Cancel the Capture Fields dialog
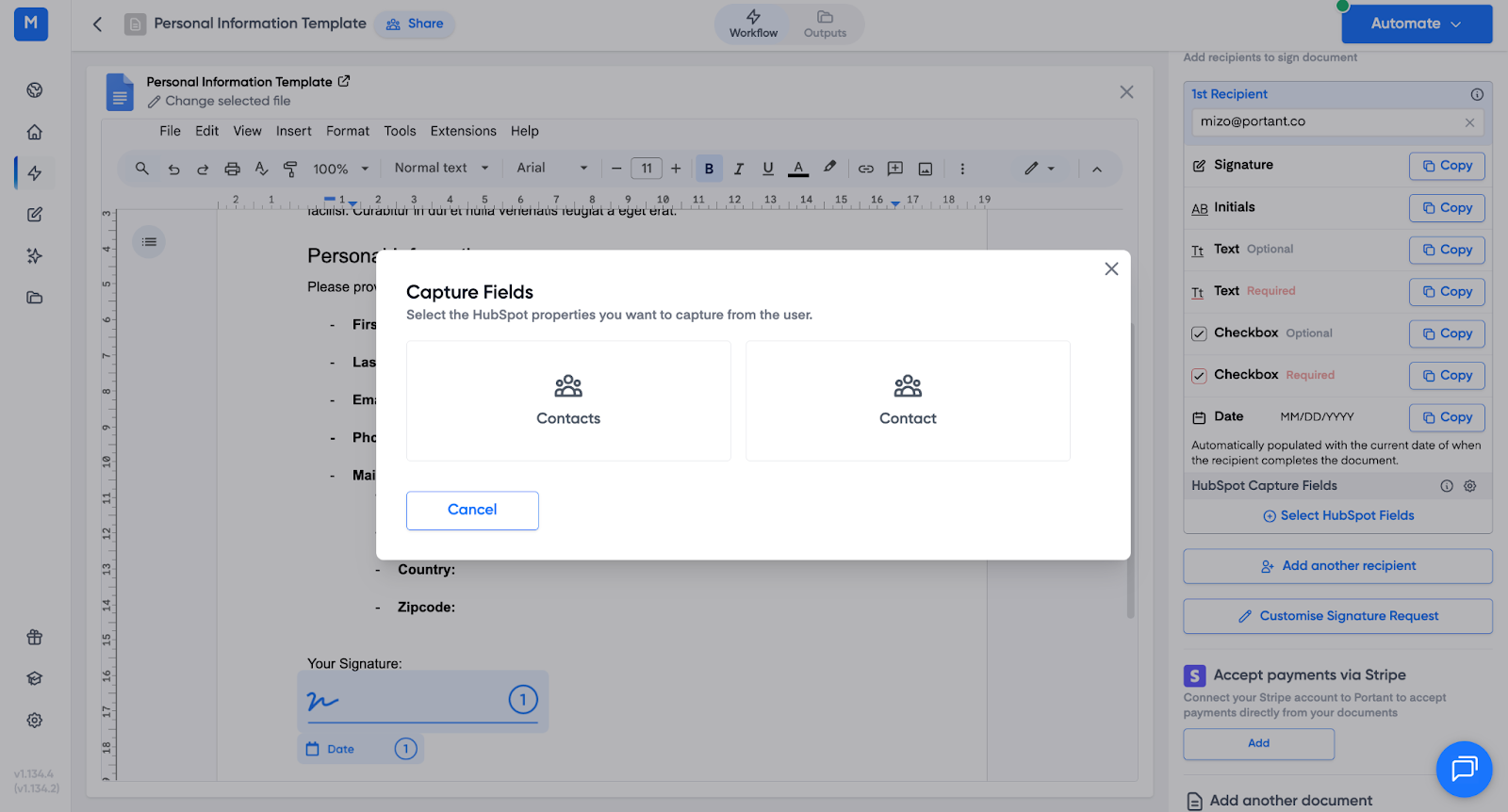The image size is (1508, 812). 472,510
